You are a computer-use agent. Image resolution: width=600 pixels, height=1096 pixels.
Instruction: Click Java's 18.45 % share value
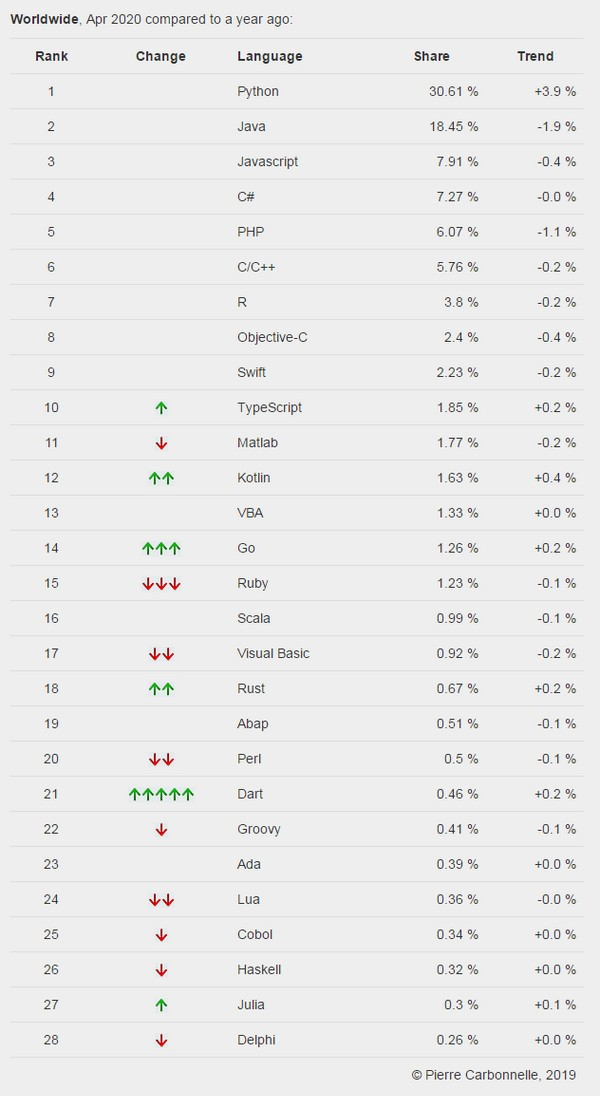pyautogui.click(x=453, y=127)
